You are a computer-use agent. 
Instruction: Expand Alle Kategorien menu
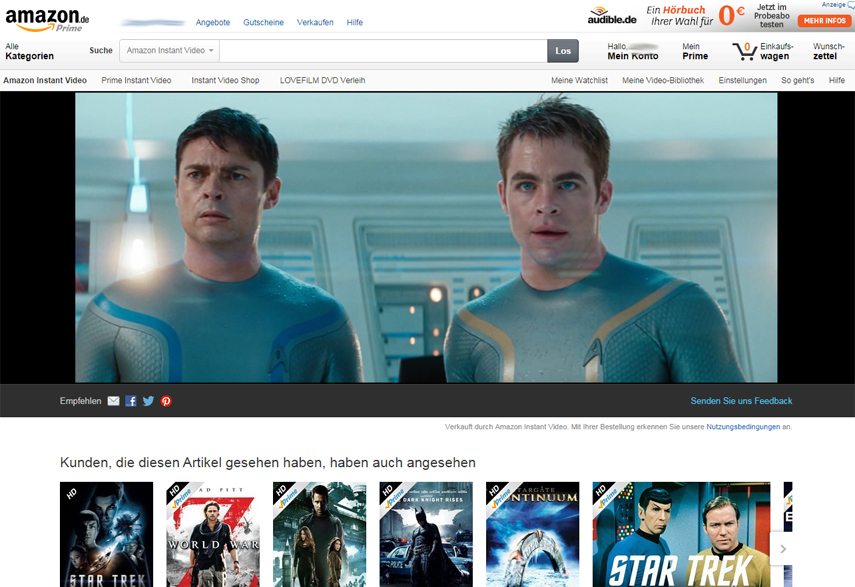[29, 51]
